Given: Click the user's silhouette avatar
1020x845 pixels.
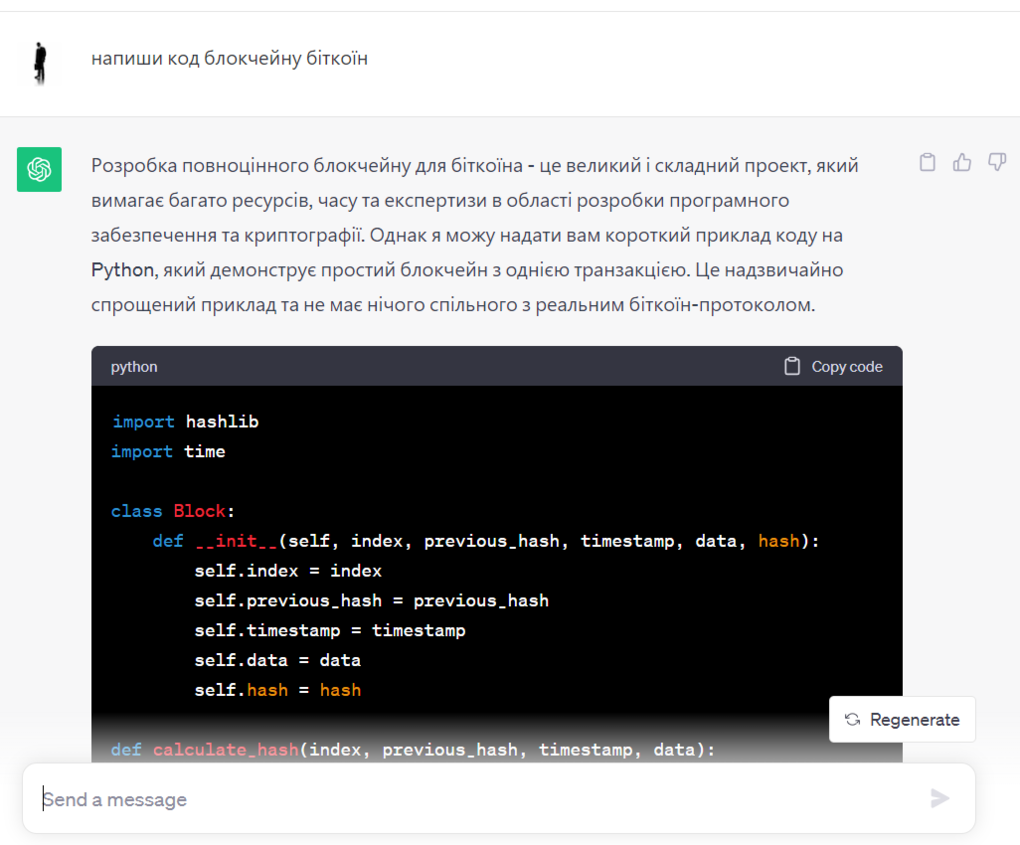Looking at the screenshot, I should (x=39, y=62).
